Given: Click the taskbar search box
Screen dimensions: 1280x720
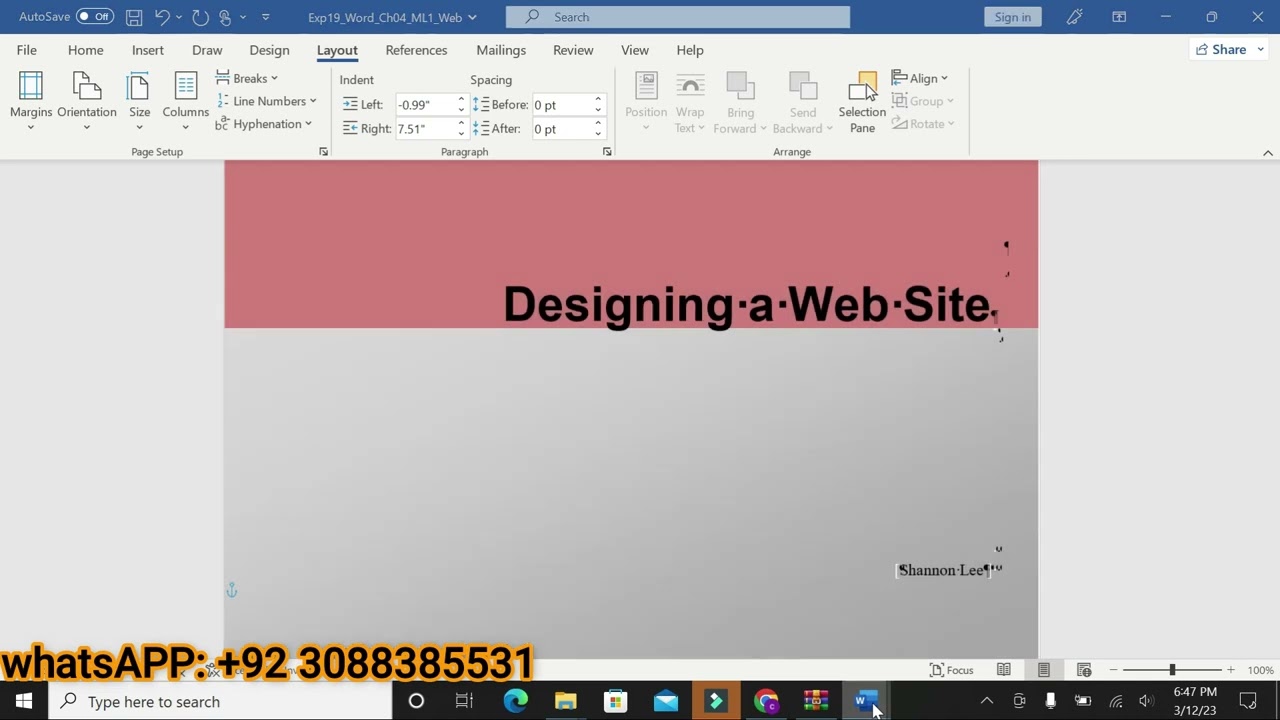Looking at the screenshot, I should pos(220,701).
